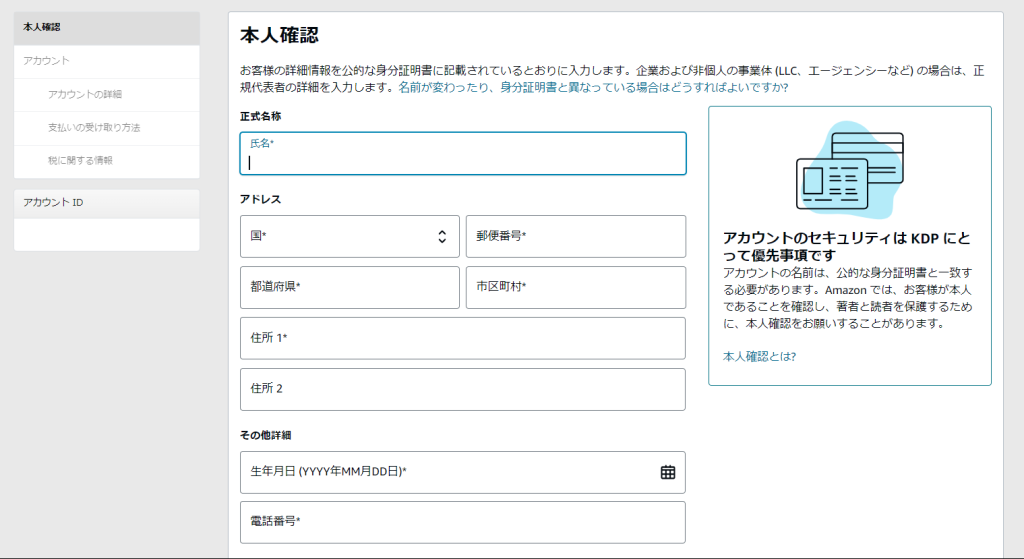Click the 本人確認とは? link
This screenshot has height=559, width=1024.
[759, 356]
